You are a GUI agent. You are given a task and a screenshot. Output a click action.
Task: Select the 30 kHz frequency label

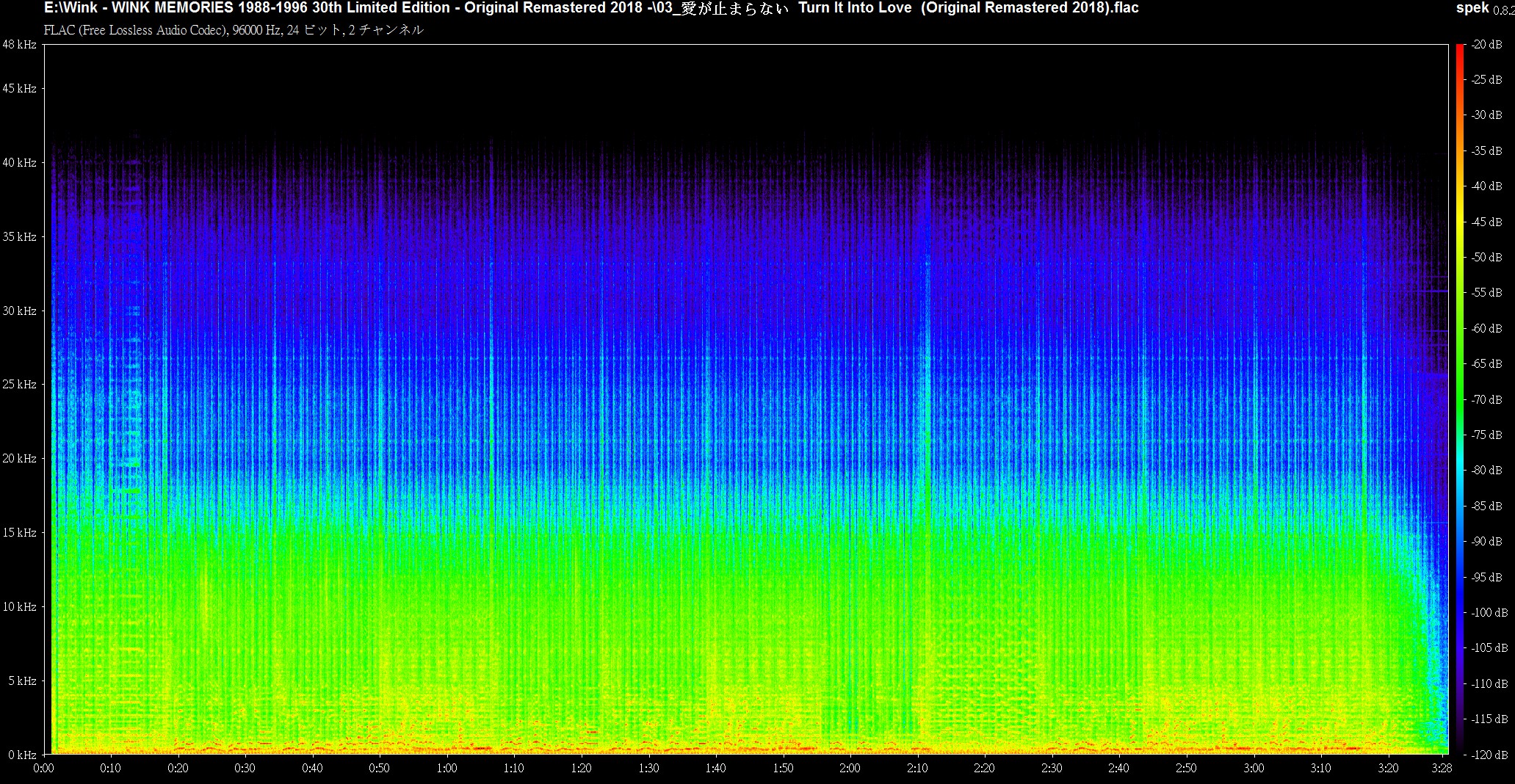tap(19, 311)
